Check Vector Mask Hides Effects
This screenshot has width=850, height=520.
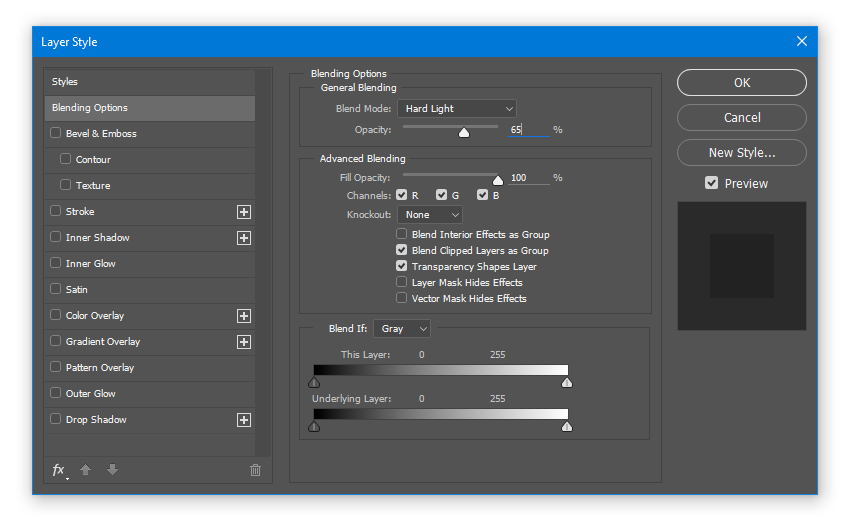click(402, 298)
